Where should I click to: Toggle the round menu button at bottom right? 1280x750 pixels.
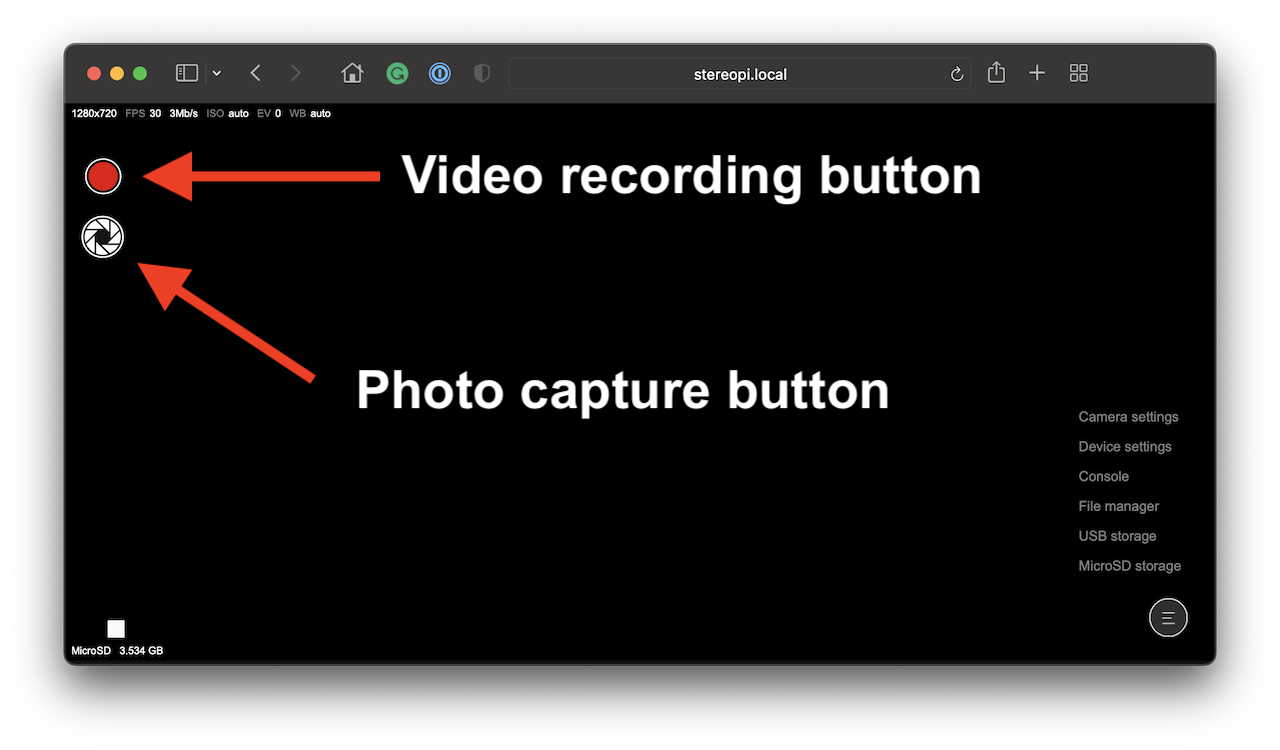1168,618
